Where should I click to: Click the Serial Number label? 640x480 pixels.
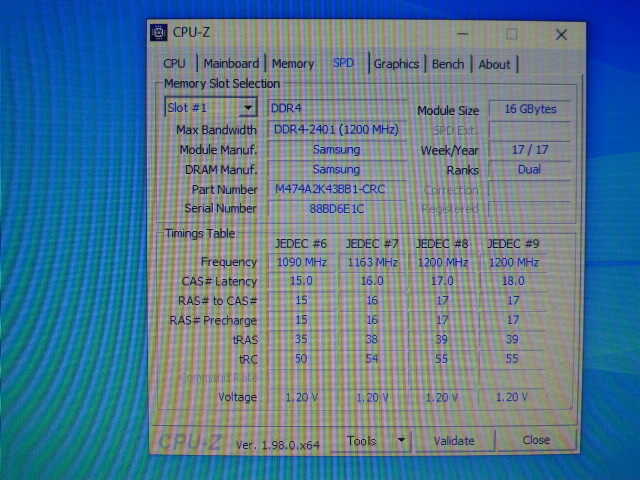click(x=220, y=209)
